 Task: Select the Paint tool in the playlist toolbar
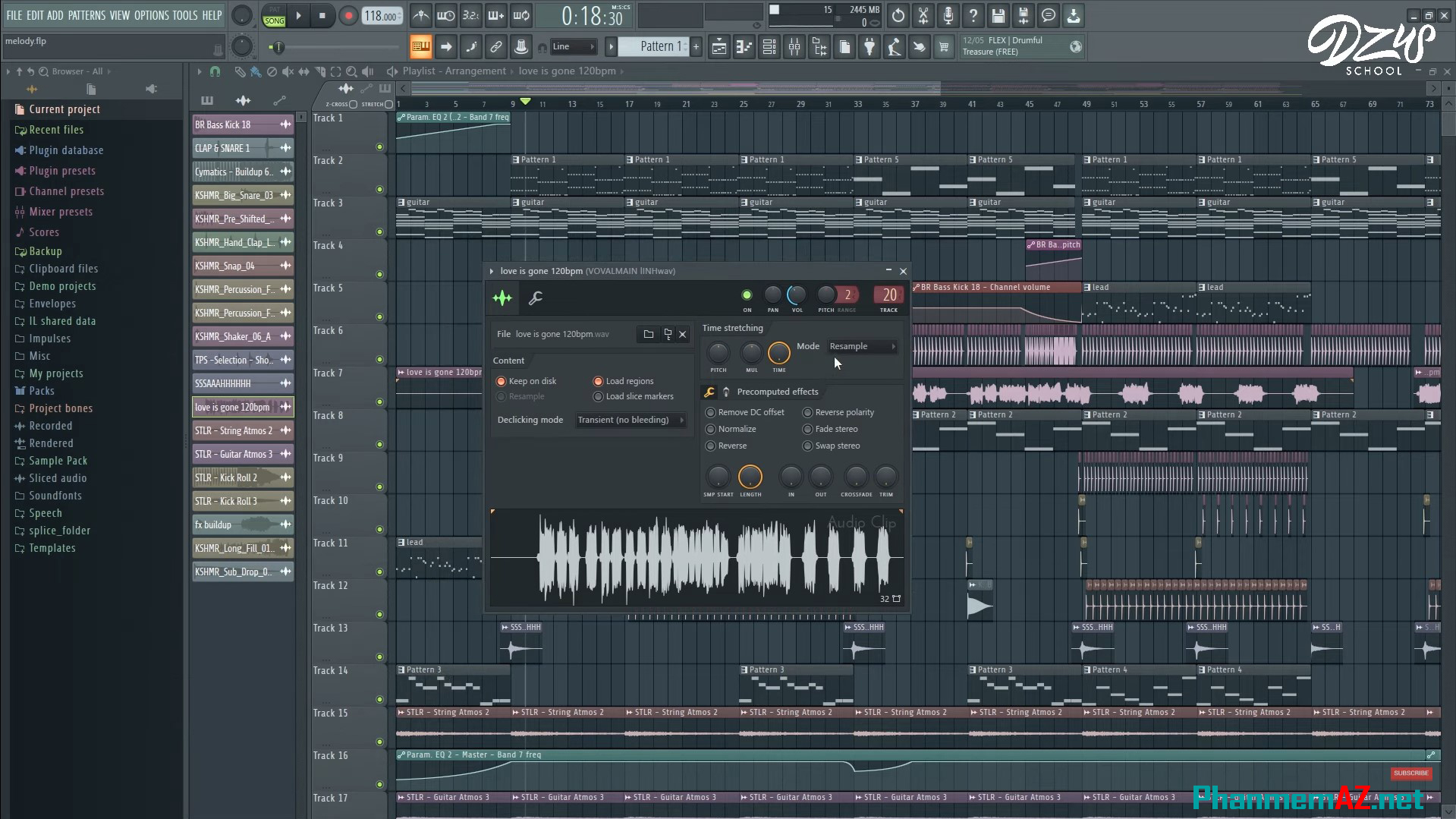pyautogui.click(x=255, y=71)
